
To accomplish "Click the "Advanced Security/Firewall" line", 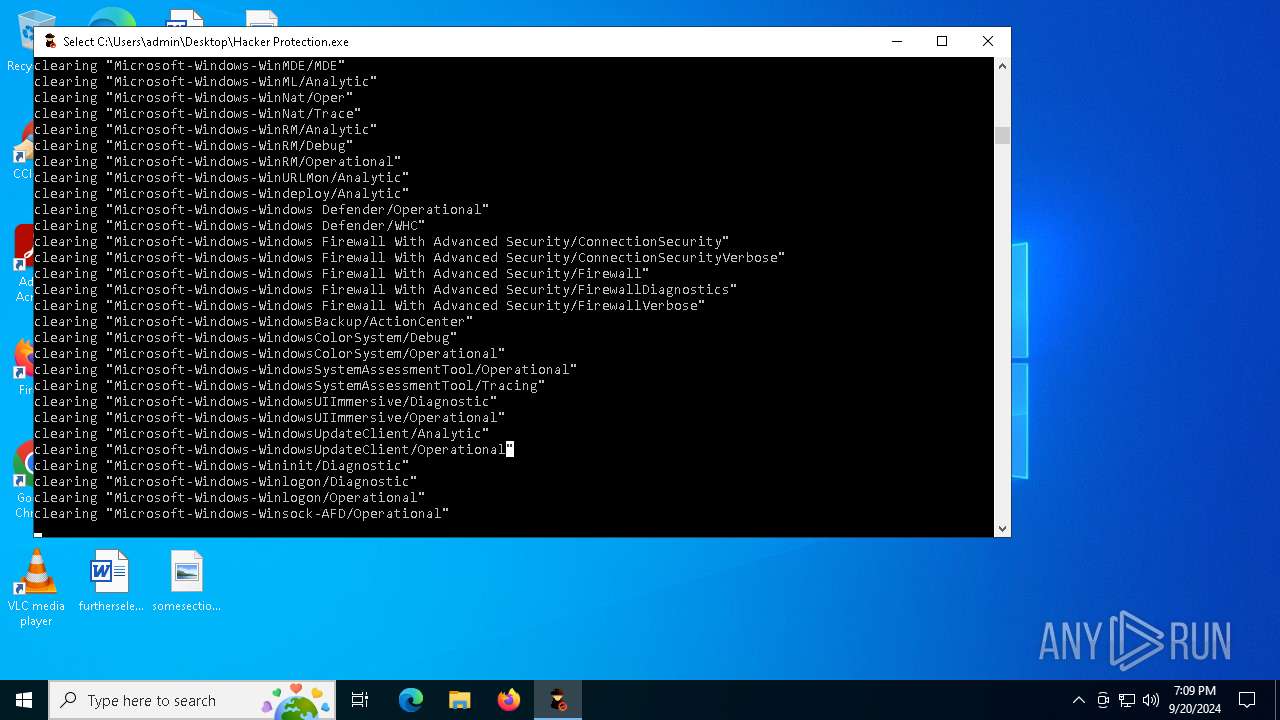I will pos(342,274).
